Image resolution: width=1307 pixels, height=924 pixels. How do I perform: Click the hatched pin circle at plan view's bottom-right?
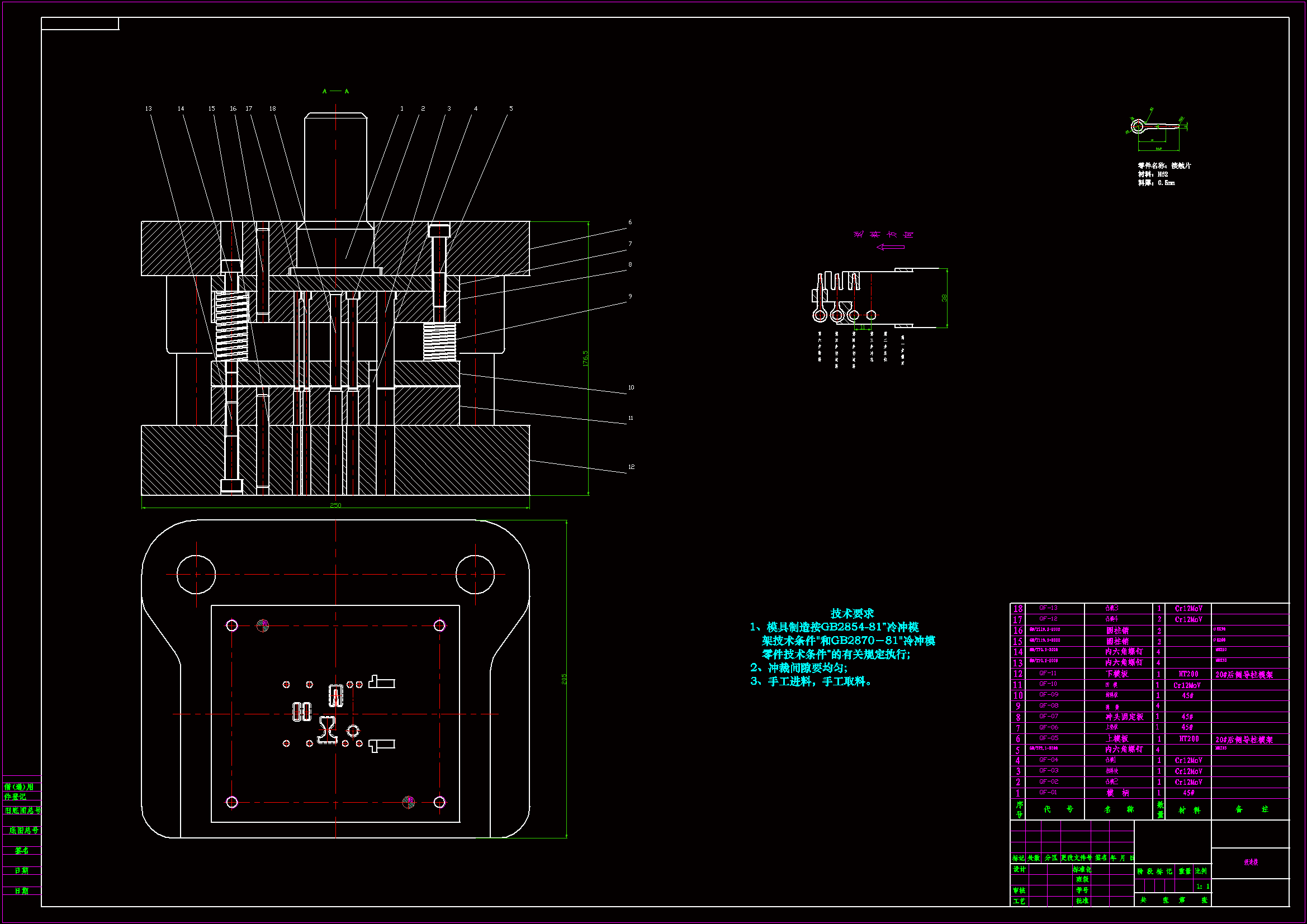pyautogui.click(x=408, y=802)
